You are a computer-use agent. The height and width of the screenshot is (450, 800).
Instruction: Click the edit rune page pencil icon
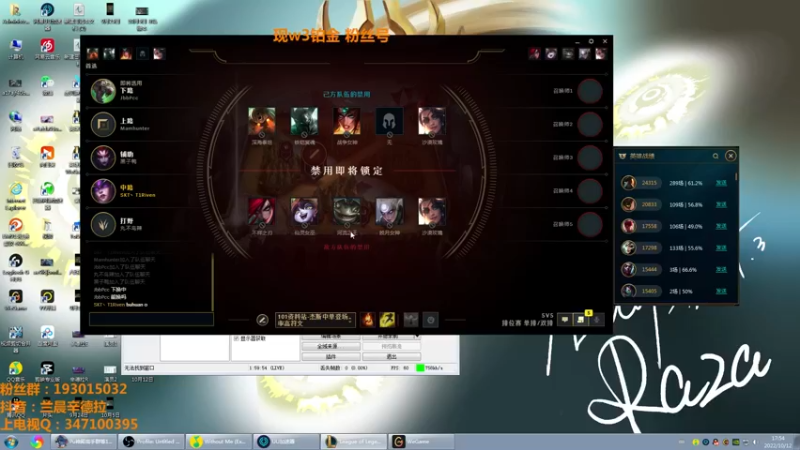[x=262, y=319]
